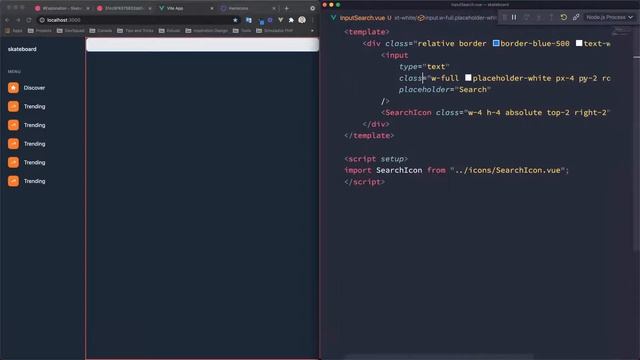Click the code minimap in the editor

pyautogui.click(x=621, y=31)
